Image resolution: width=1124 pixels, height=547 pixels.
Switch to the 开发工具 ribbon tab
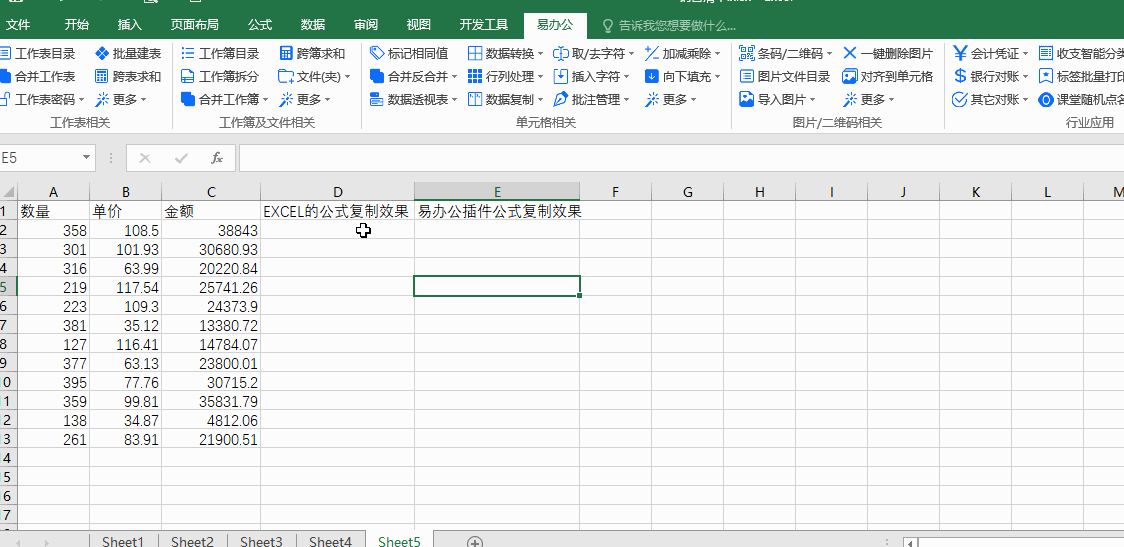click(484, 25)
